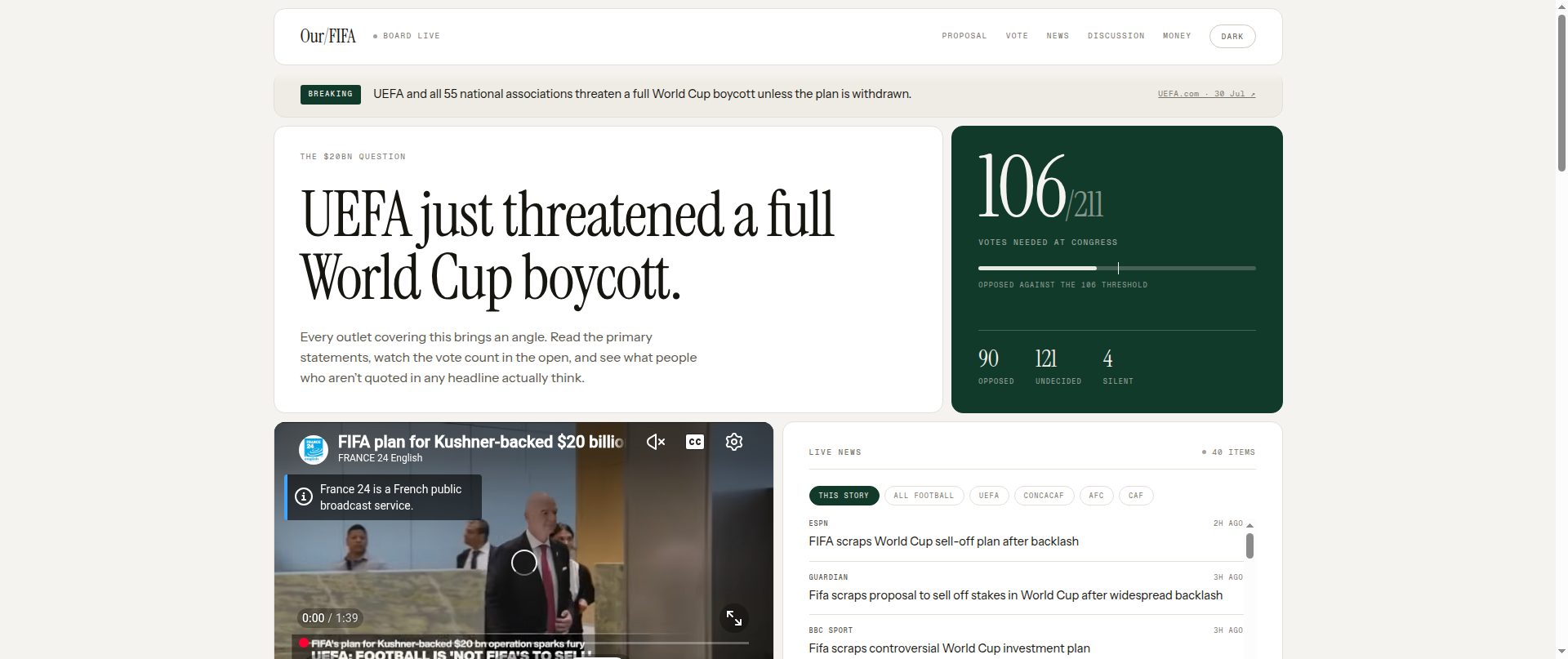
Task: Click the France 24 public broadcast notice
Action: tap(383, 497)
